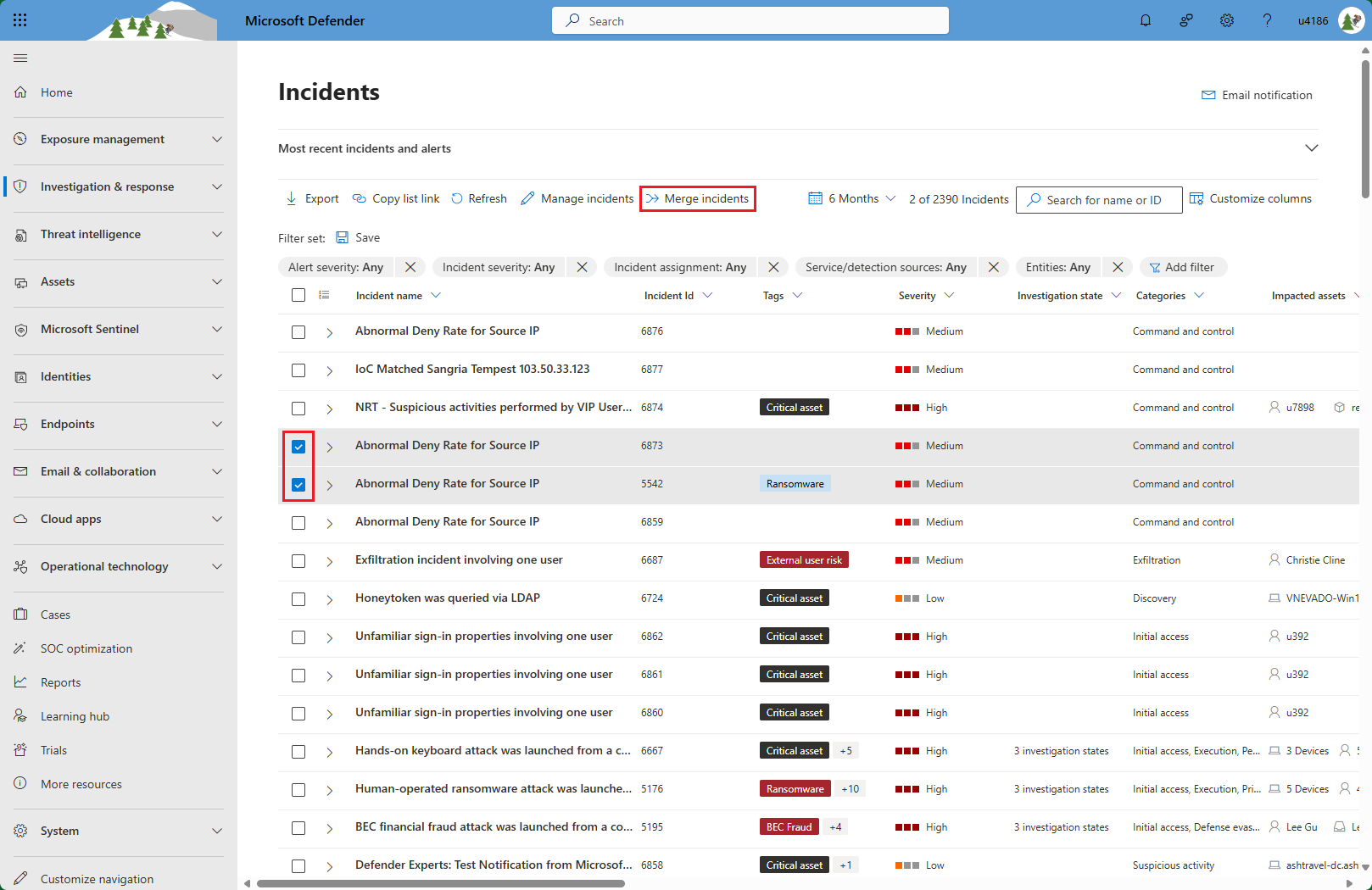Expand the System nav section
This screenshot has height=890, width=1372.
coord(217,831)
